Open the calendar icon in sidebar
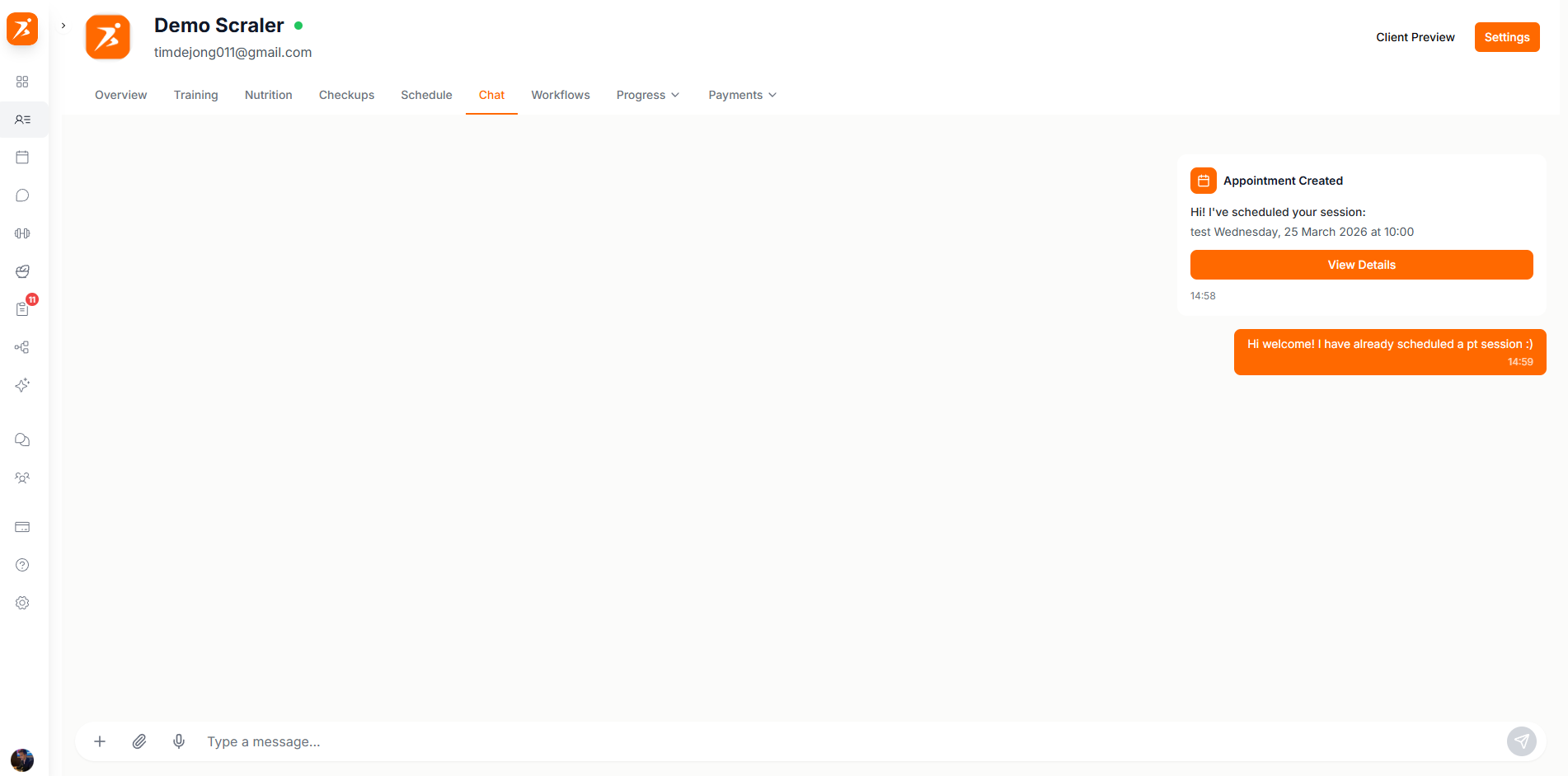Viewport: 1568px width, 776px height. 22,158
